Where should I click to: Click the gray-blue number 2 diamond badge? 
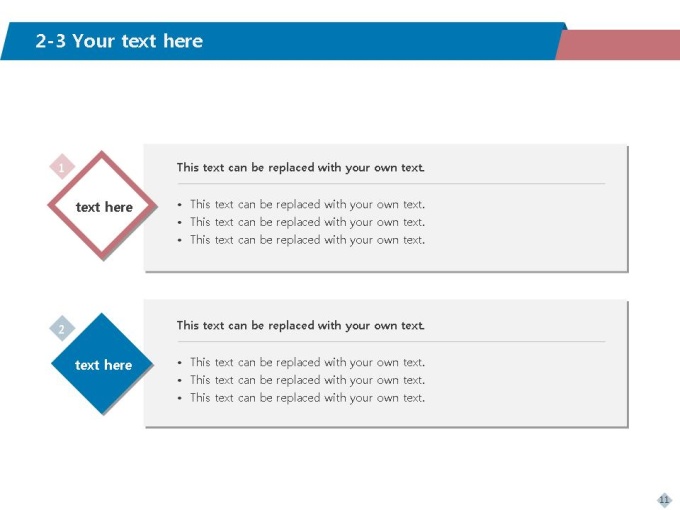(x=62, y=328)
